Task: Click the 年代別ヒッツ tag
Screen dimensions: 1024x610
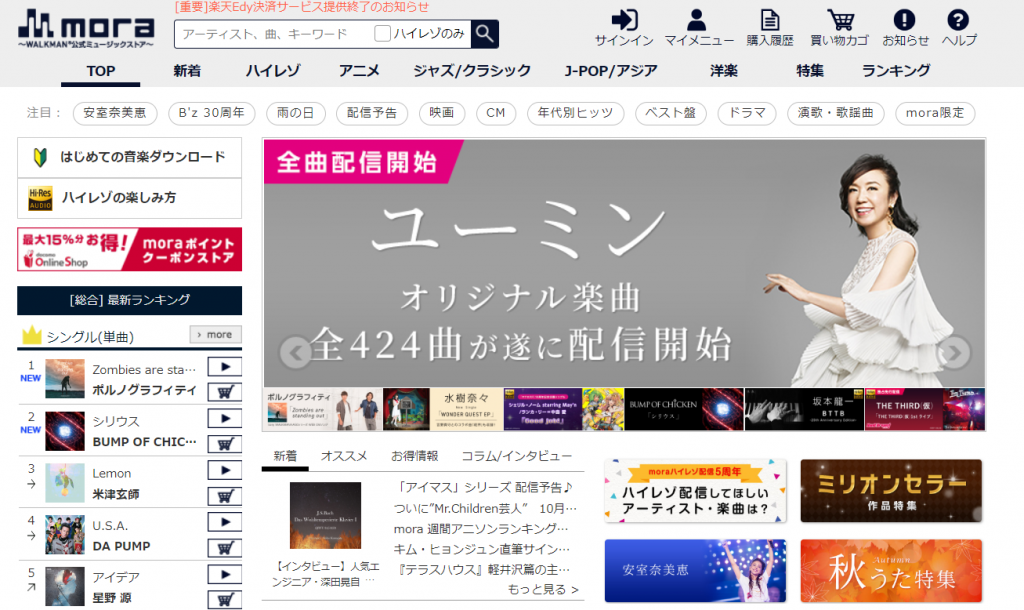Action: pos(575,113)
